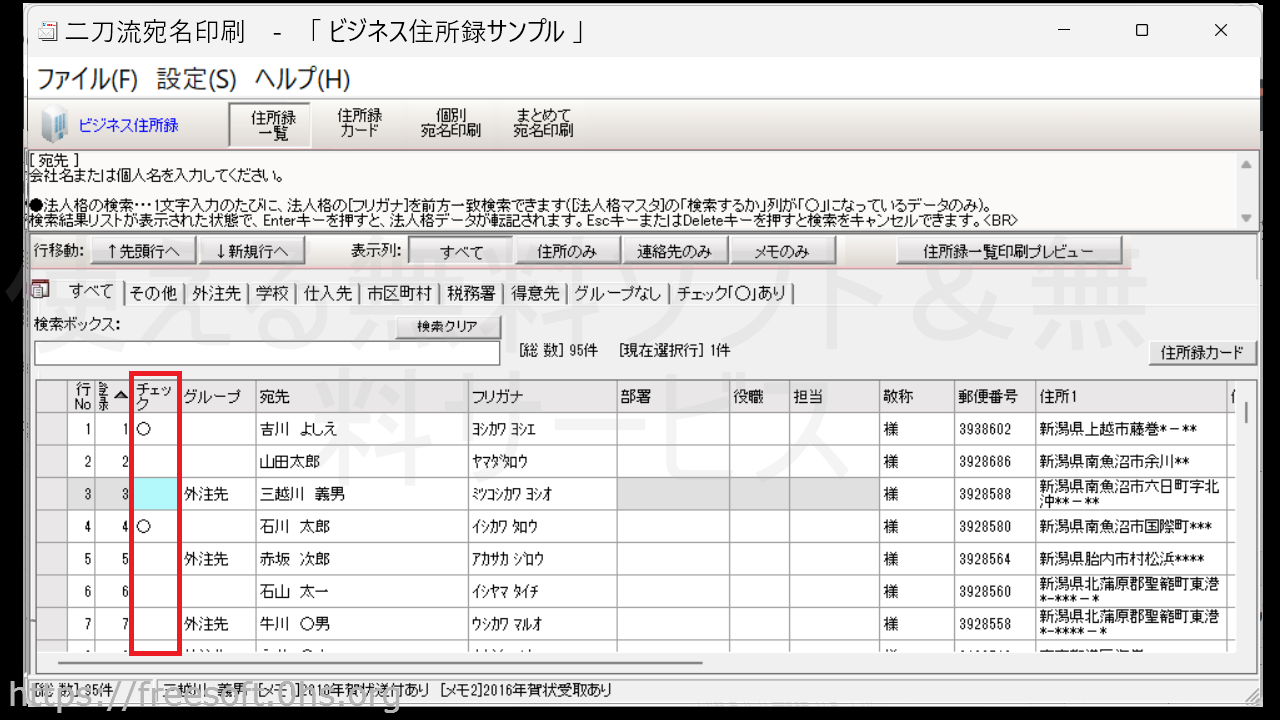Select the チェック「〇」あり tab

tap(731, 293)
